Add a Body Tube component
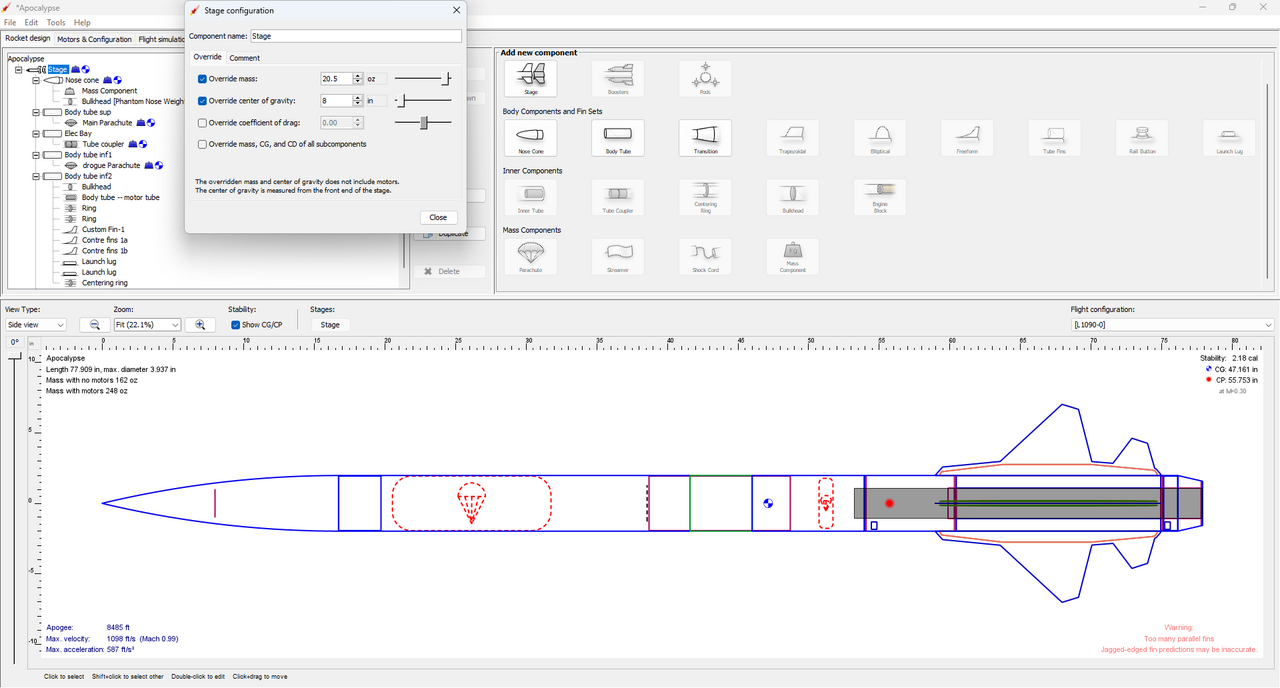The image size is (1280, 688). tap(618, 138)
